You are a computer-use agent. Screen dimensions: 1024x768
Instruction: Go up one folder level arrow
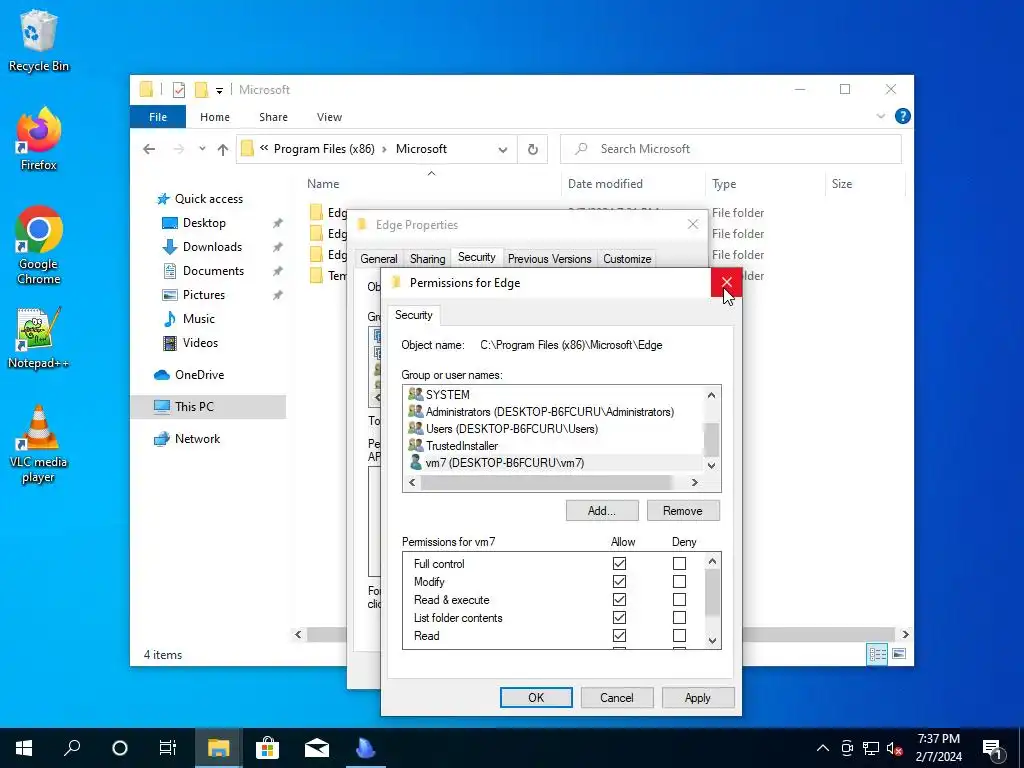pos(223,150)
